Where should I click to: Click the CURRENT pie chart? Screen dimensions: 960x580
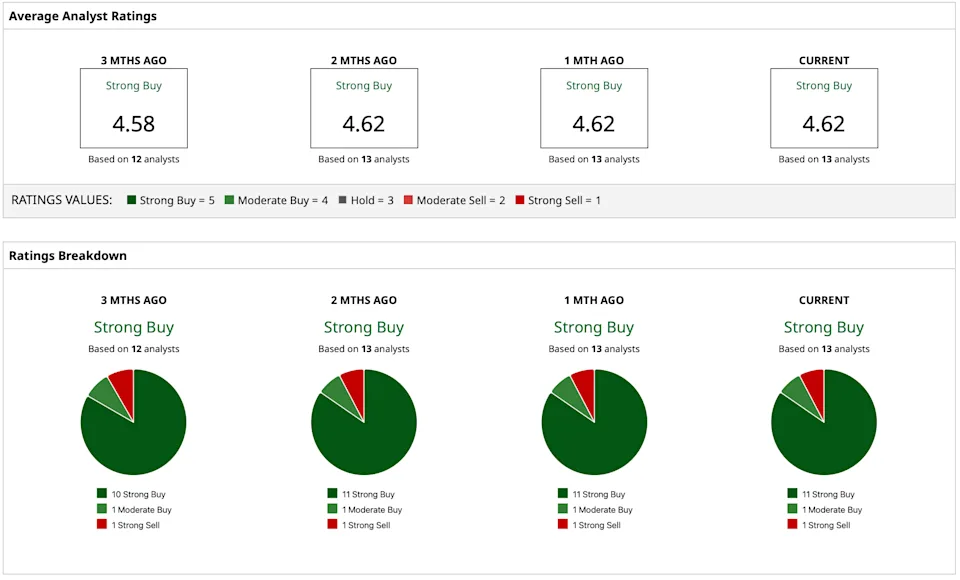pyautogui.click(x=824, y=422)
